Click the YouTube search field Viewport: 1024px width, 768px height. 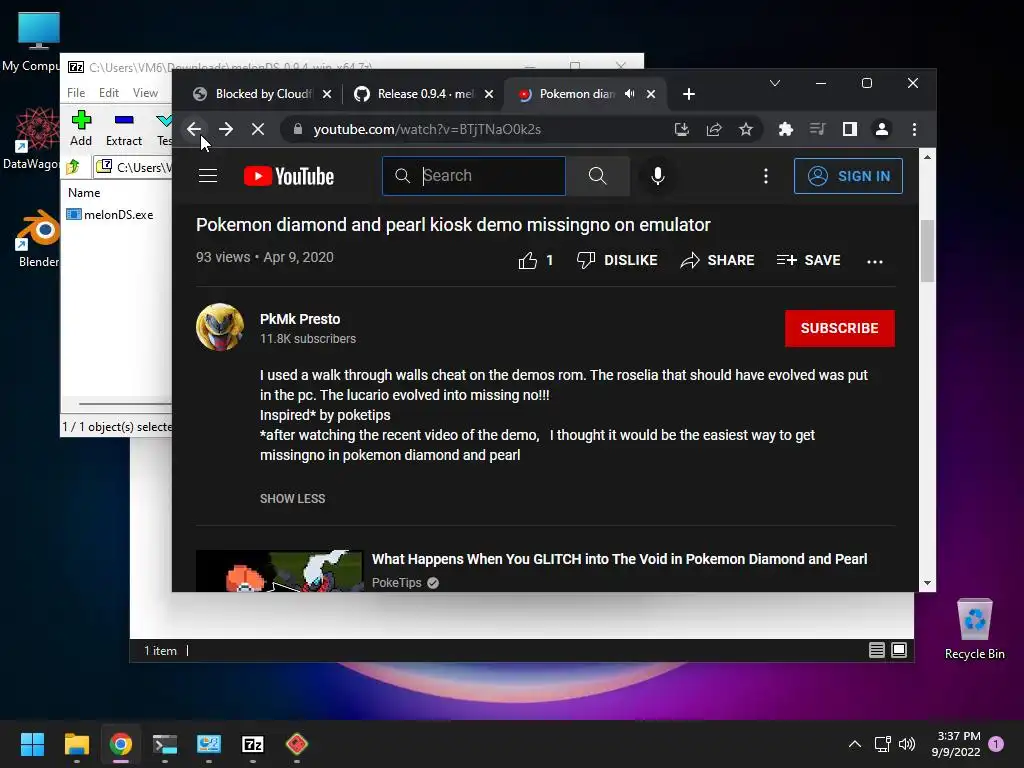(473, 176)
